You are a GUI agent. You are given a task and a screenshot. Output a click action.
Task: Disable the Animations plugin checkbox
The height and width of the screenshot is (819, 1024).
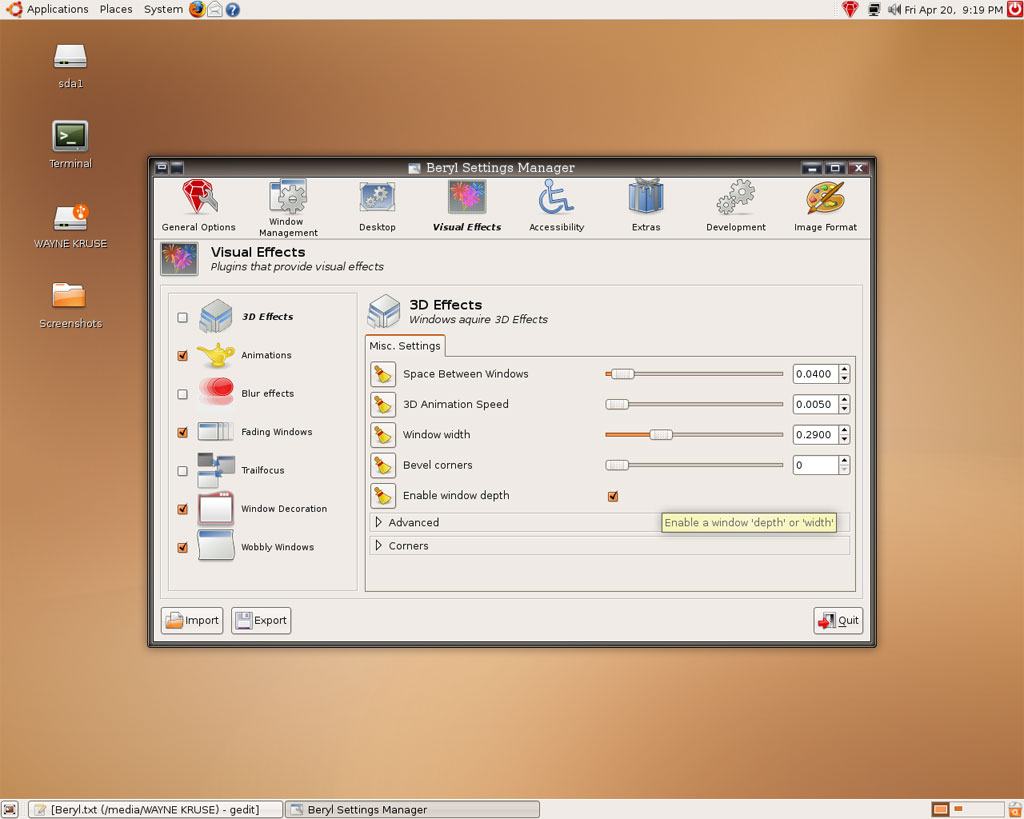coord(182,356)
